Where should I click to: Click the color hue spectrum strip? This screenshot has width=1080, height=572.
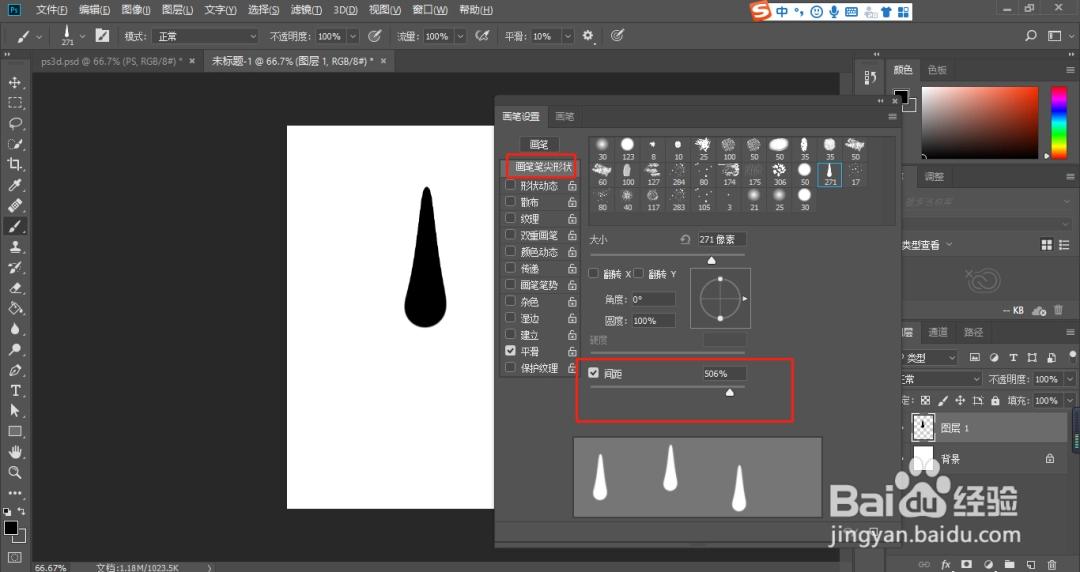coord(1059,122)
